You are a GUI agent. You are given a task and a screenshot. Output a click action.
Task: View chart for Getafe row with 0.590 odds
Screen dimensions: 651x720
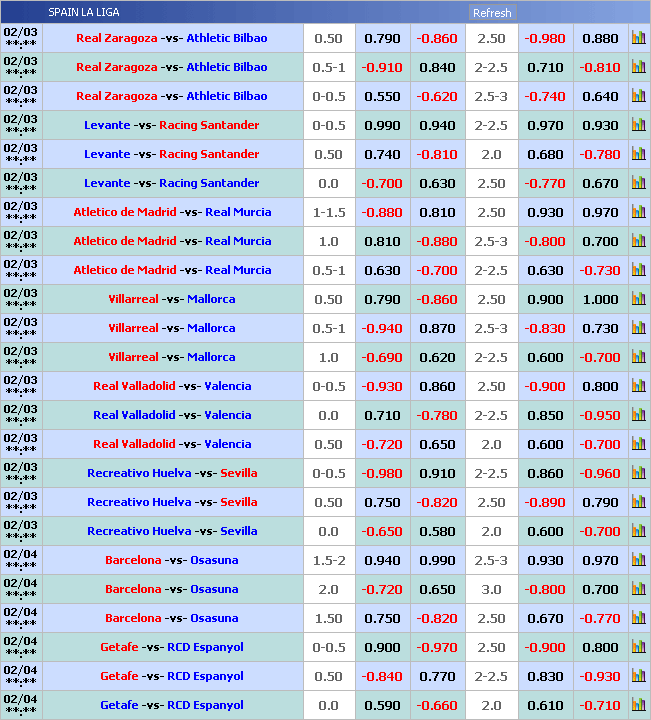click(x=638, y=705)
